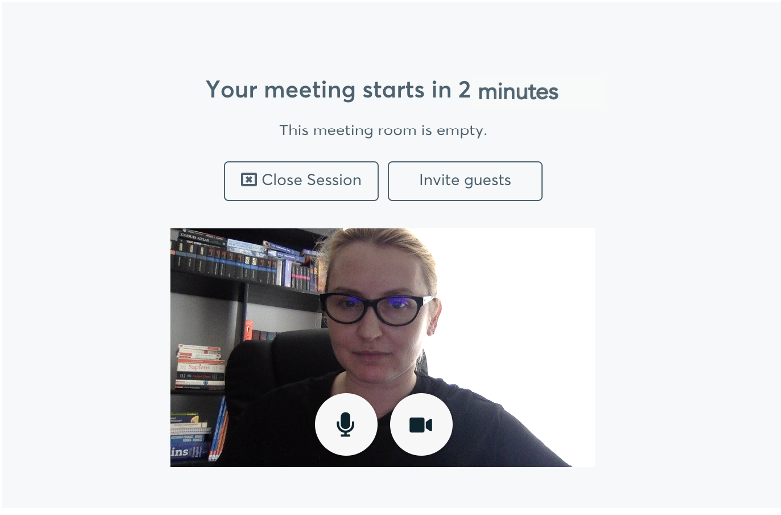Open the Invite guests dialog

465,181
